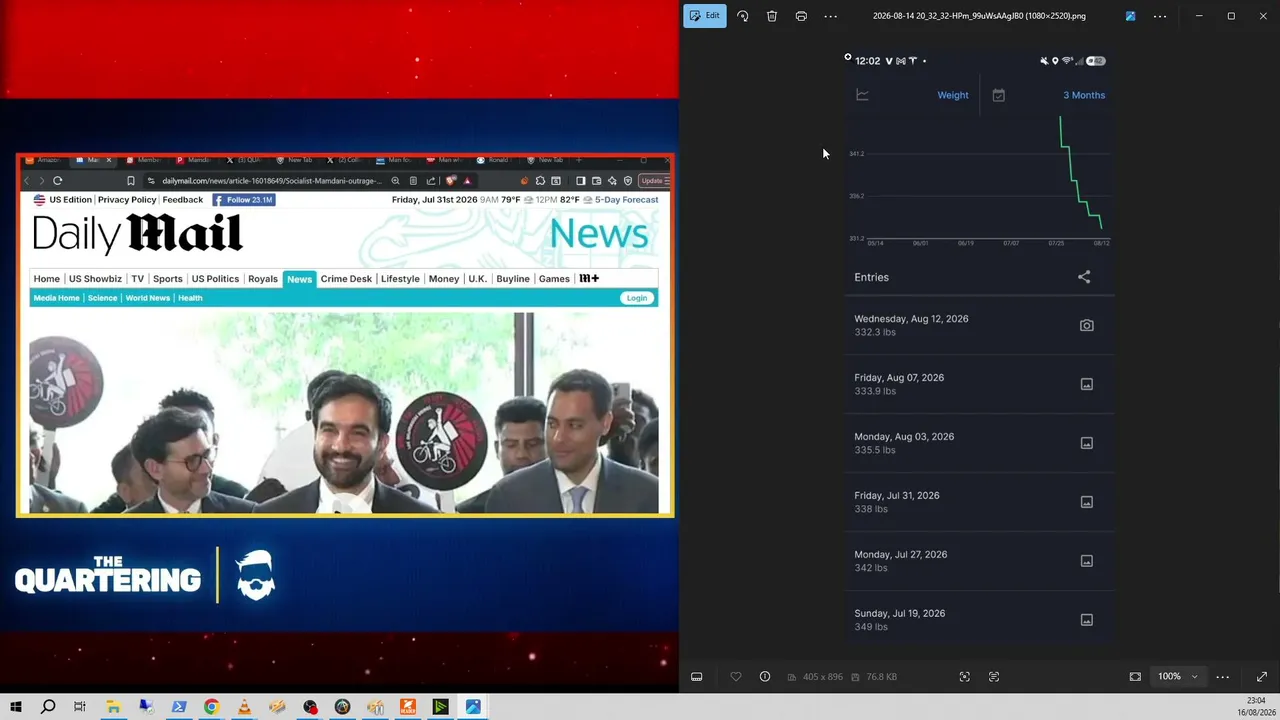Viewport: 1280px width, 720px height.
Task: Select the Wednesday, Aug 12, 2026 entry text
Action: 911,319
